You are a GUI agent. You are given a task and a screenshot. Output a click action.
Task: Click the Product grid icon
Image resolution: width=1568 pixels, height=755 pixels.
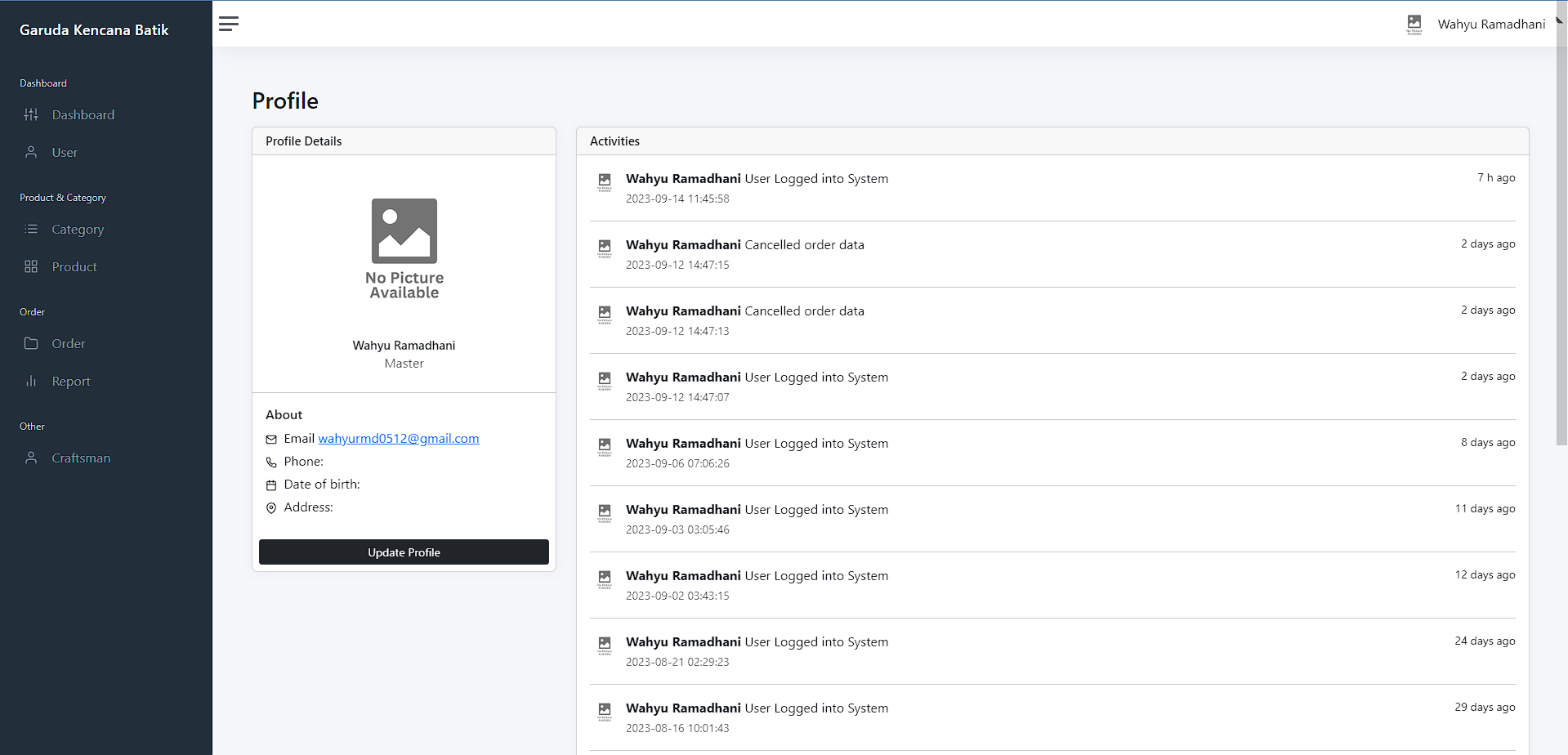coord(31,266)
